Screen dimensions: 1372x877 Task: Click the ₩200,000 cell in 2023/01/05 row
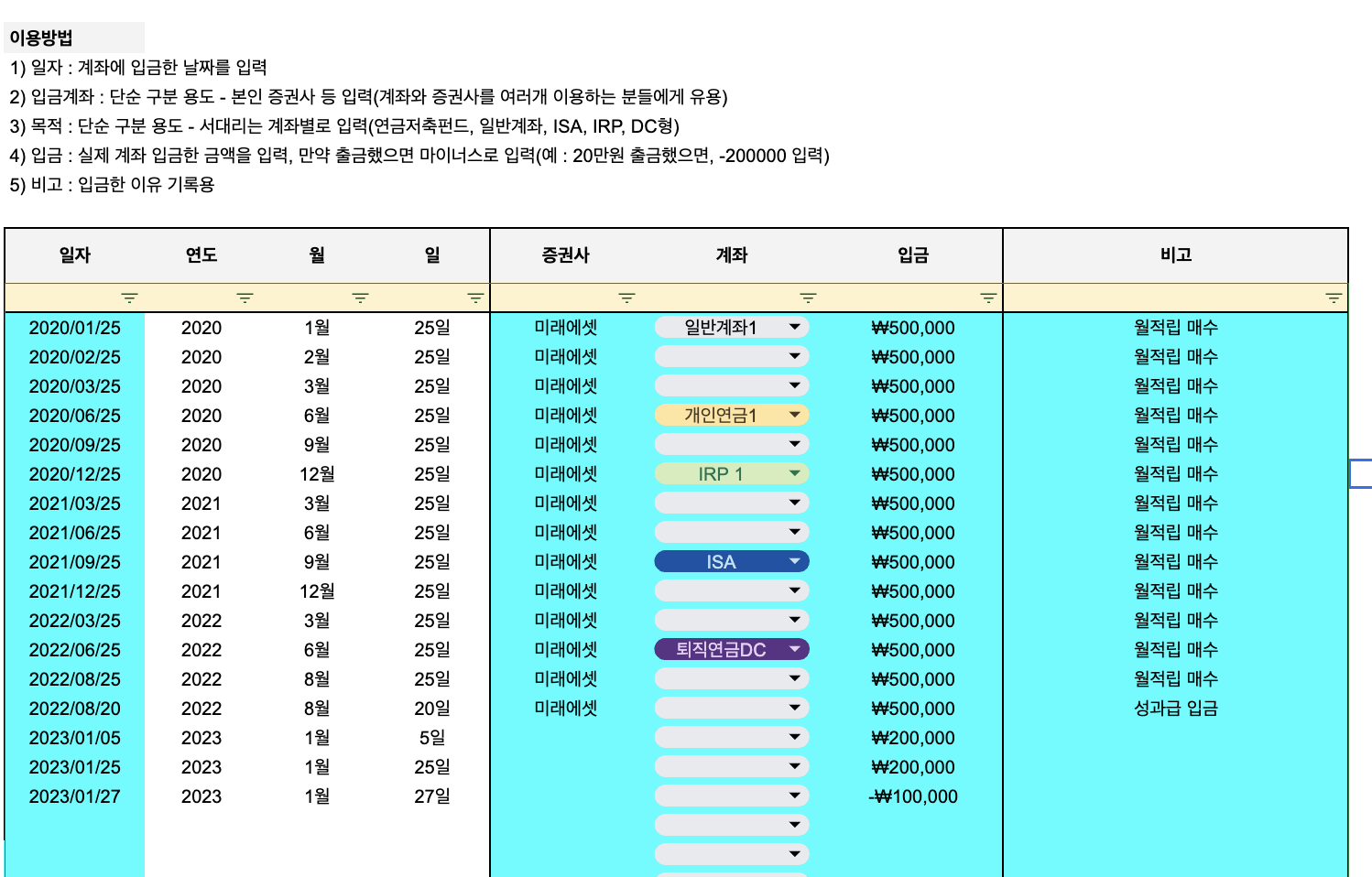913,738
